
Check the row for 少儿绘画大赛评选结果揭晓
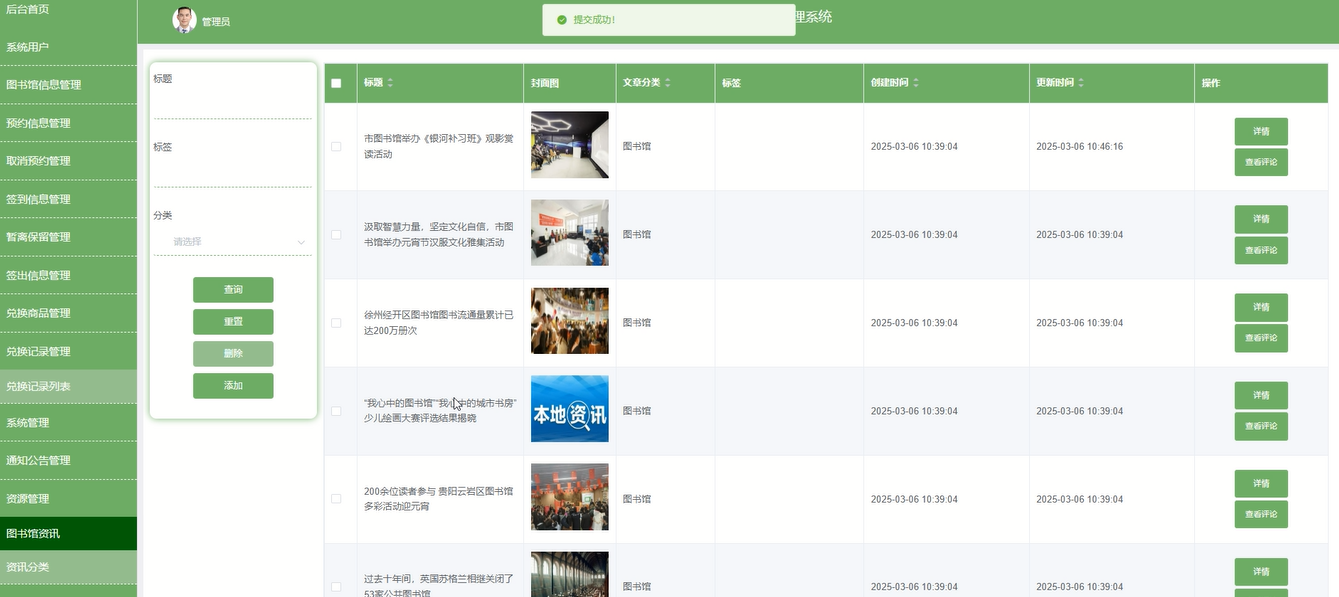pos(336,411)
